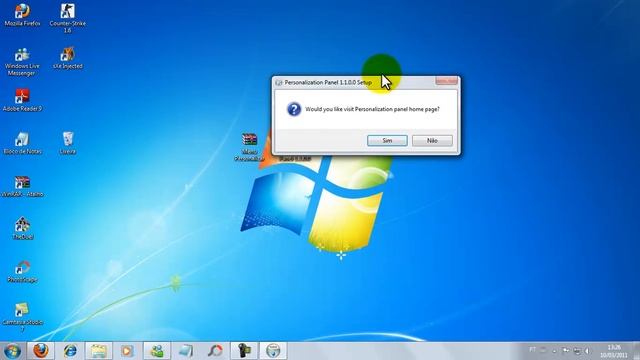Click the Action Center flag tray icon
The width and height of the screenshot is (640, 360).
[x=566, y=351]
